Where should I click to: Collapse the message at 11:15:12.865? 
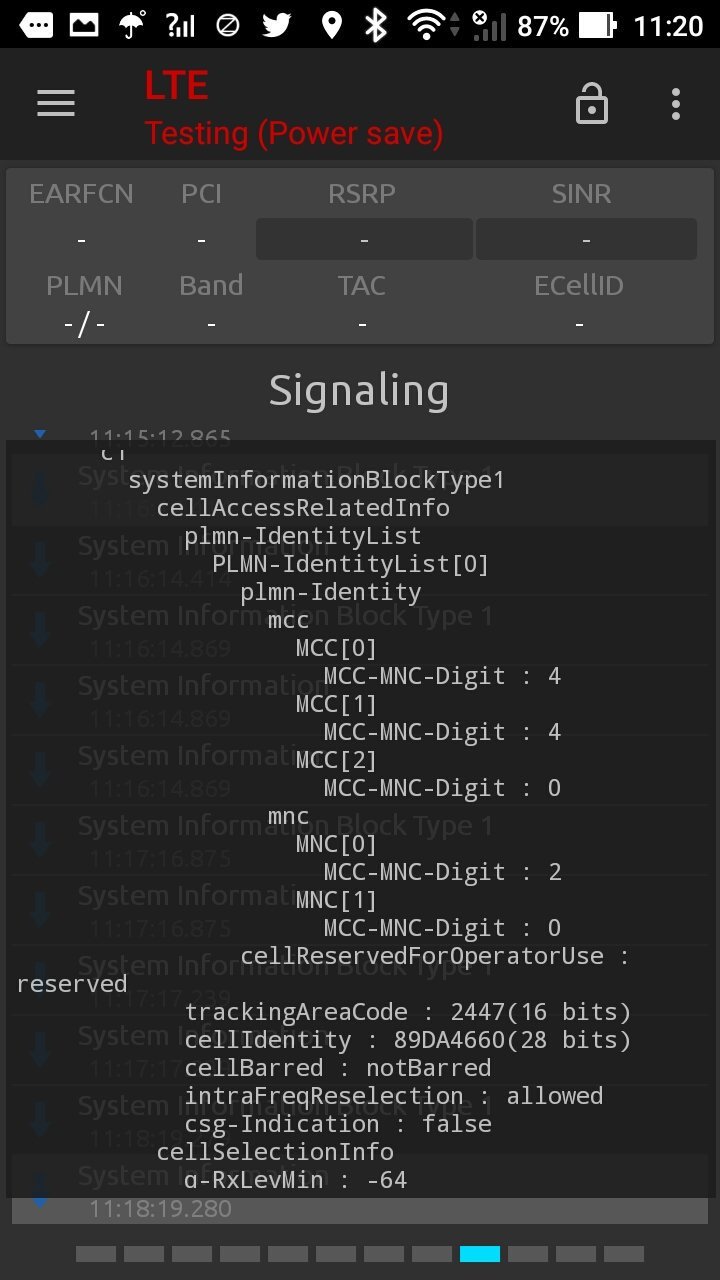pyautogui.click(x=40, y=435)
